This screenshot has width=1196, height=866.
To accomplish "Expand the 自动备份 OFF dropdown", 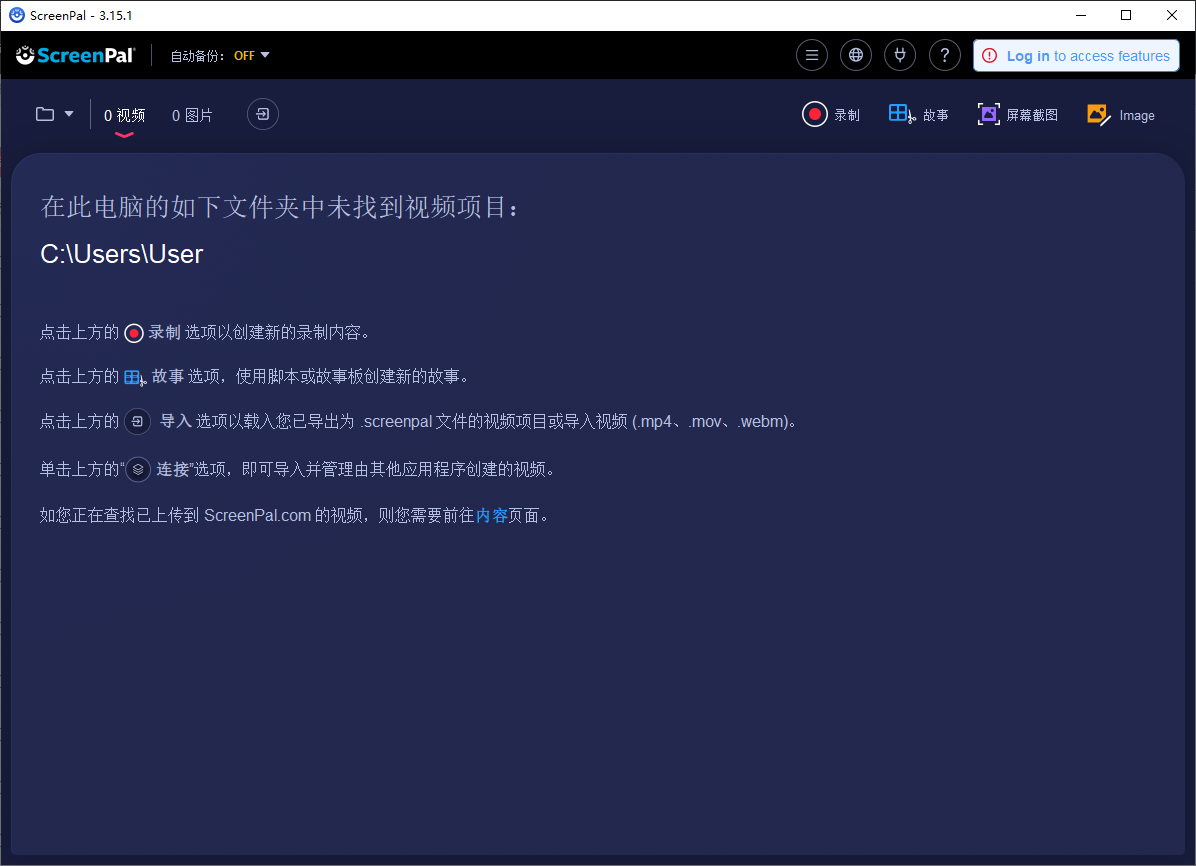I will pos(252,56).
